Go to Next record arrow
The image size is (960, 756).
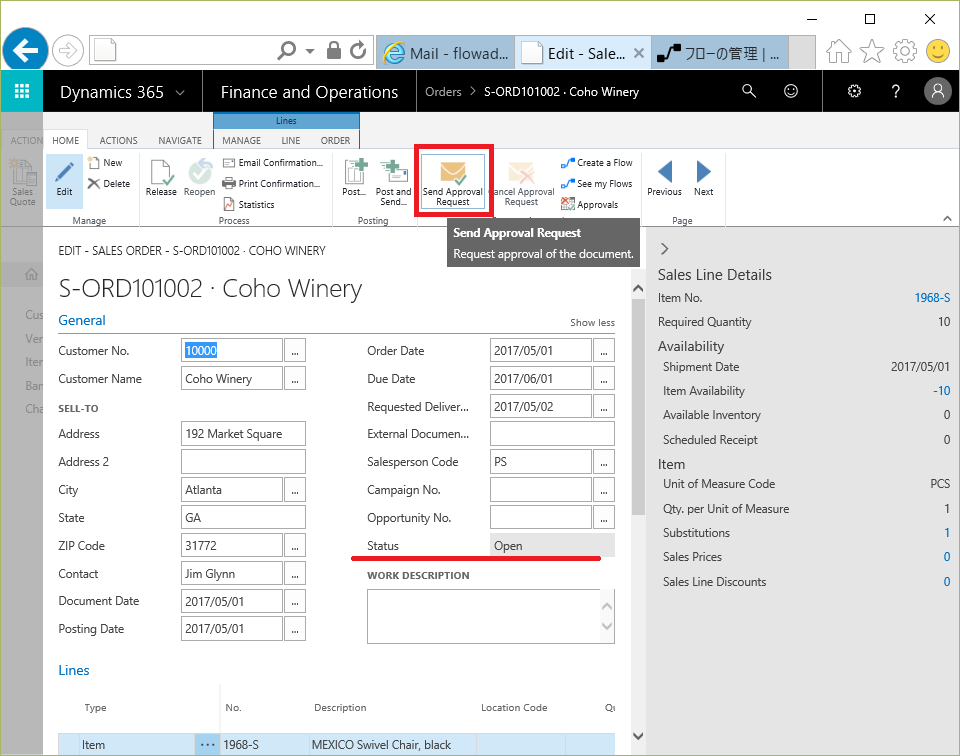coord(703,178)
